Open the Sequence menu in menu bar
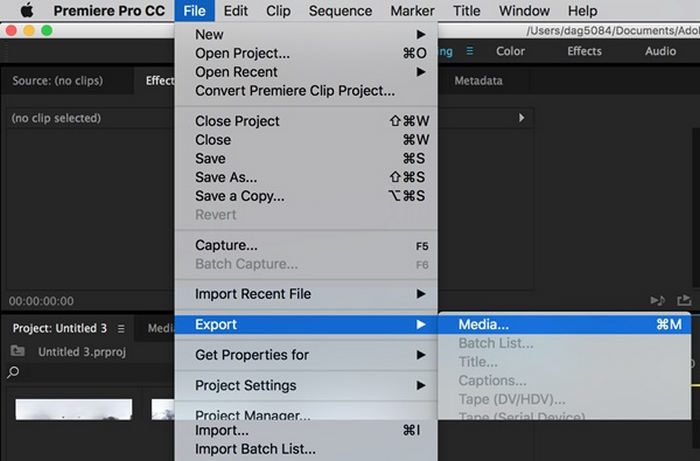 [340, 10]
